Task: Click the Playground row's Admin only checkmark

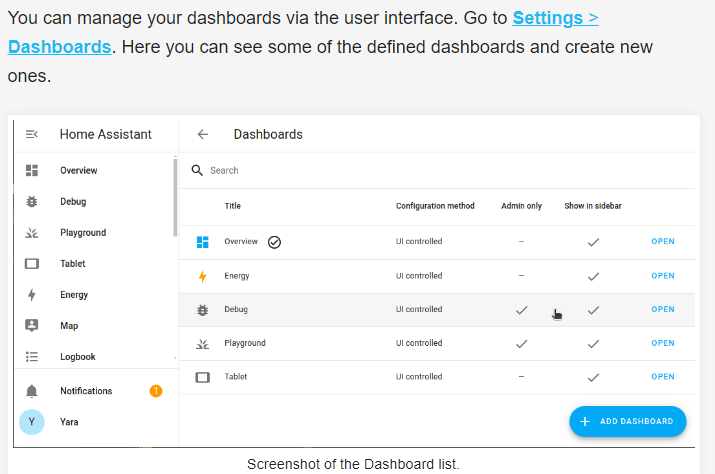Action: point(522,344)
